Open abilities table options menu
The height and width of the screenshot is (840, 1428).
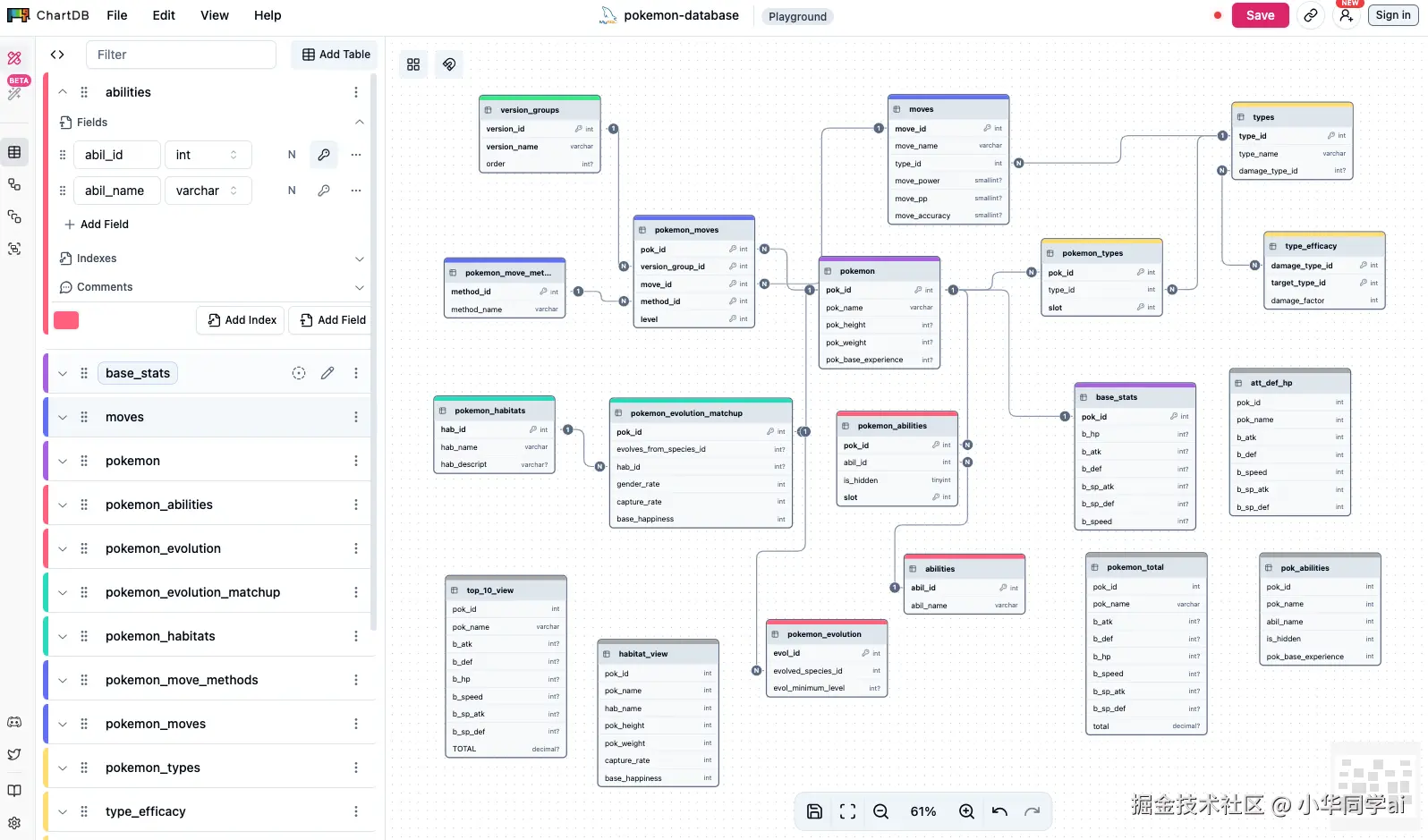click(356, 92)
